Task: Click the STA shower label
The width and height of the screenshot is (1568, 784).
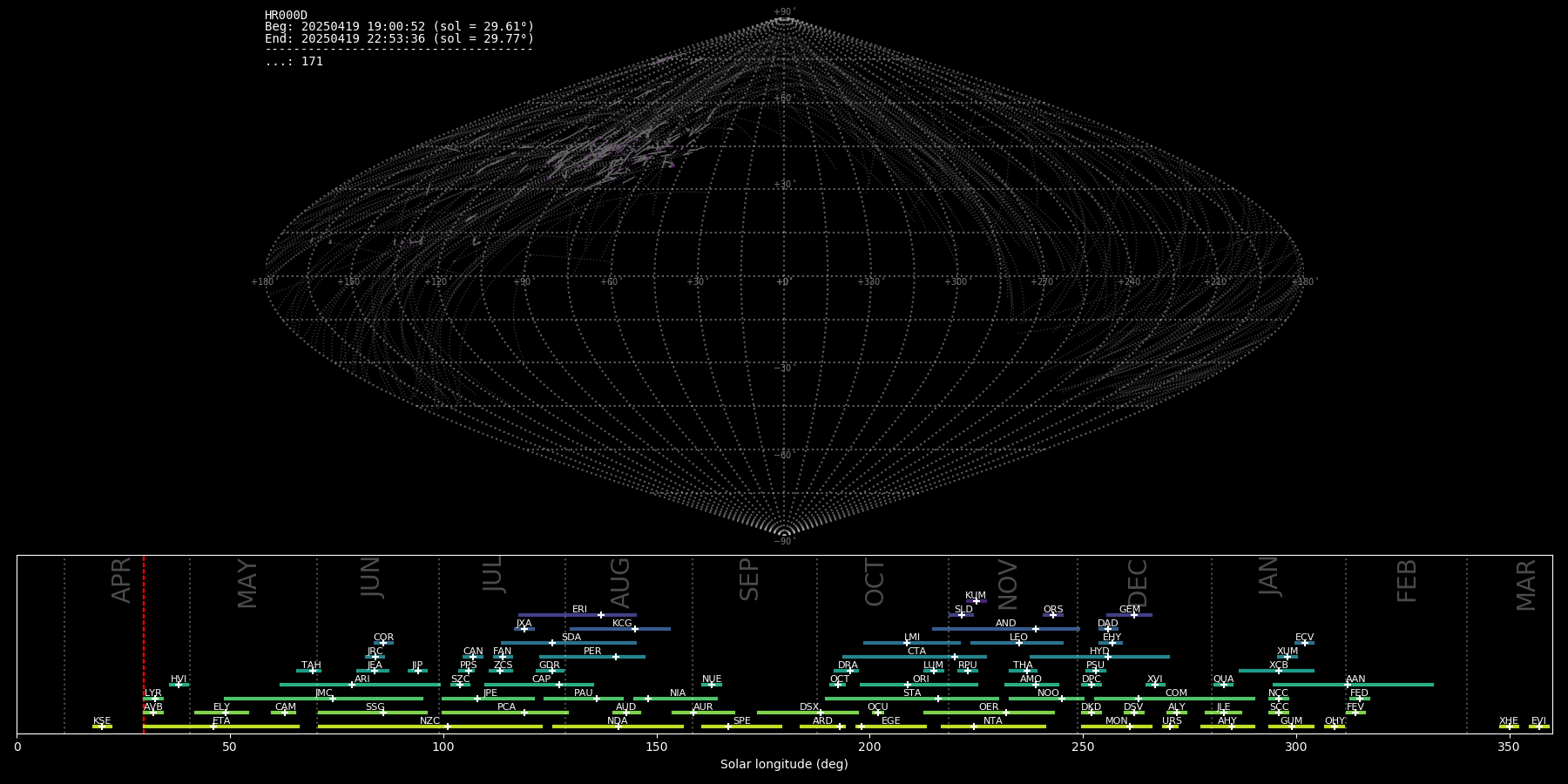Action: coord(912,693)
